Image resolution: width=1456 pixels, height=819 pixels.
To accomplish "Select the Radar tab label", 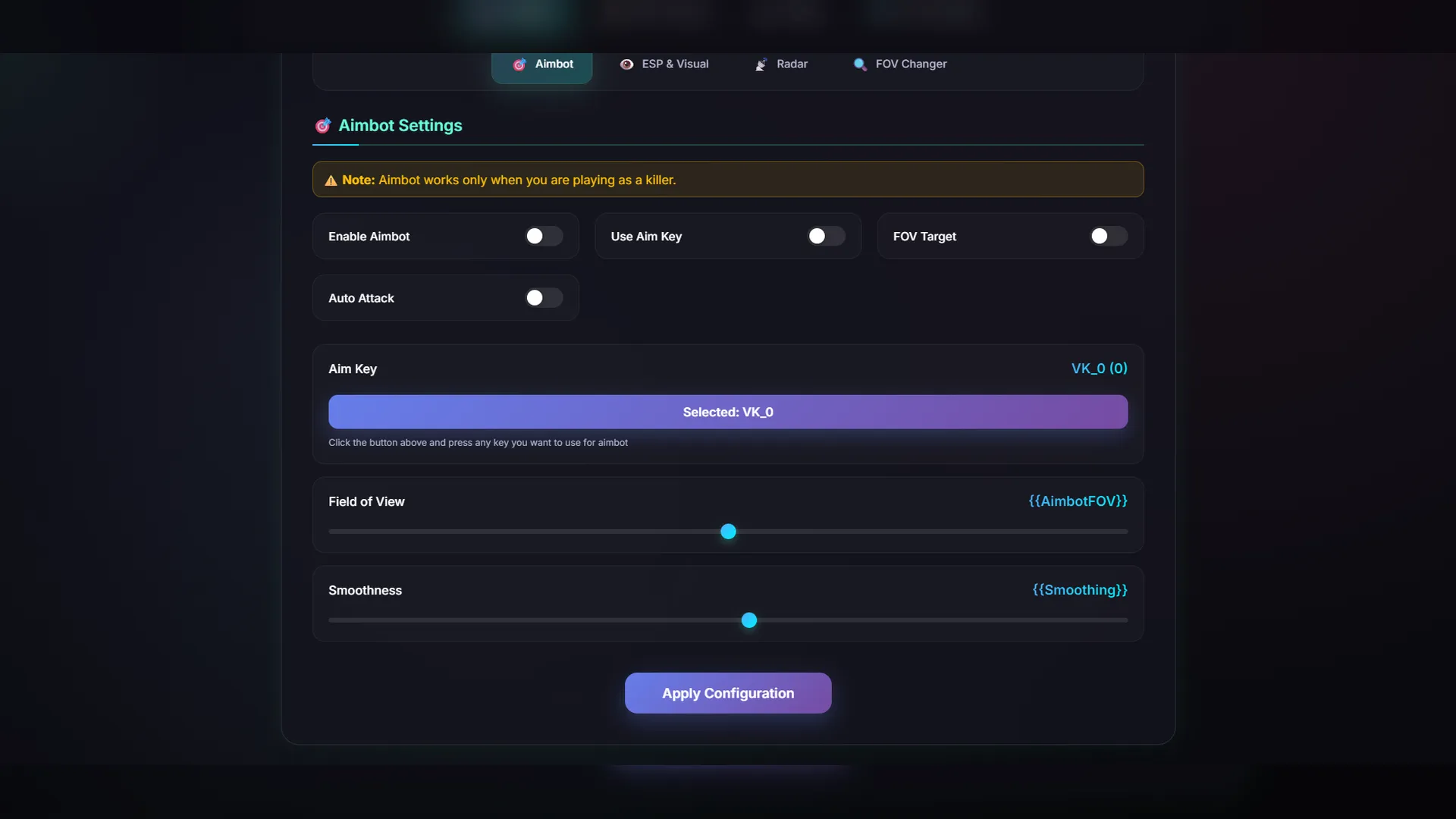I will 792,64.
